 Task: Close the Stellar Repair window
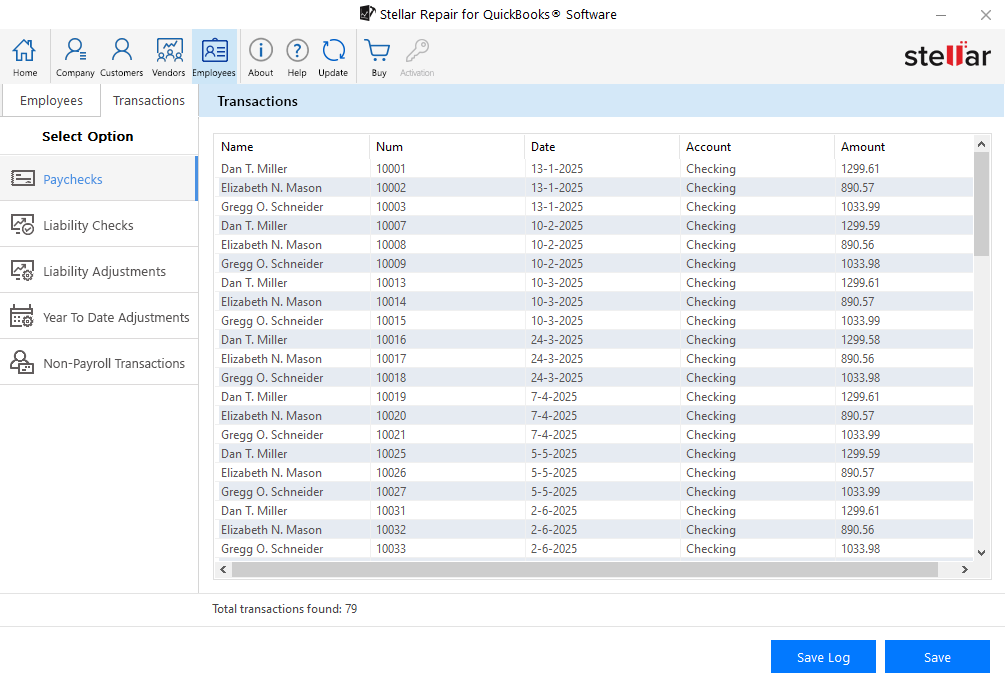(x=986, y=15)
